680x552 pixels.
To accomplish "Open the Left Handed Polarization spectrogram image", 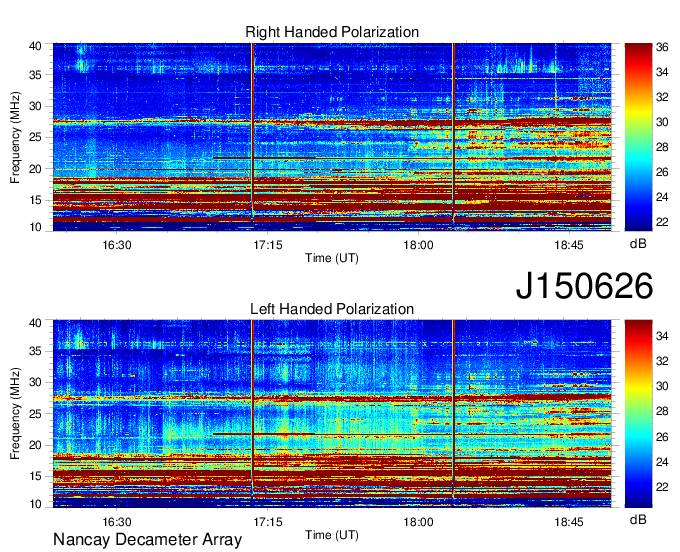I will [332, 414].
